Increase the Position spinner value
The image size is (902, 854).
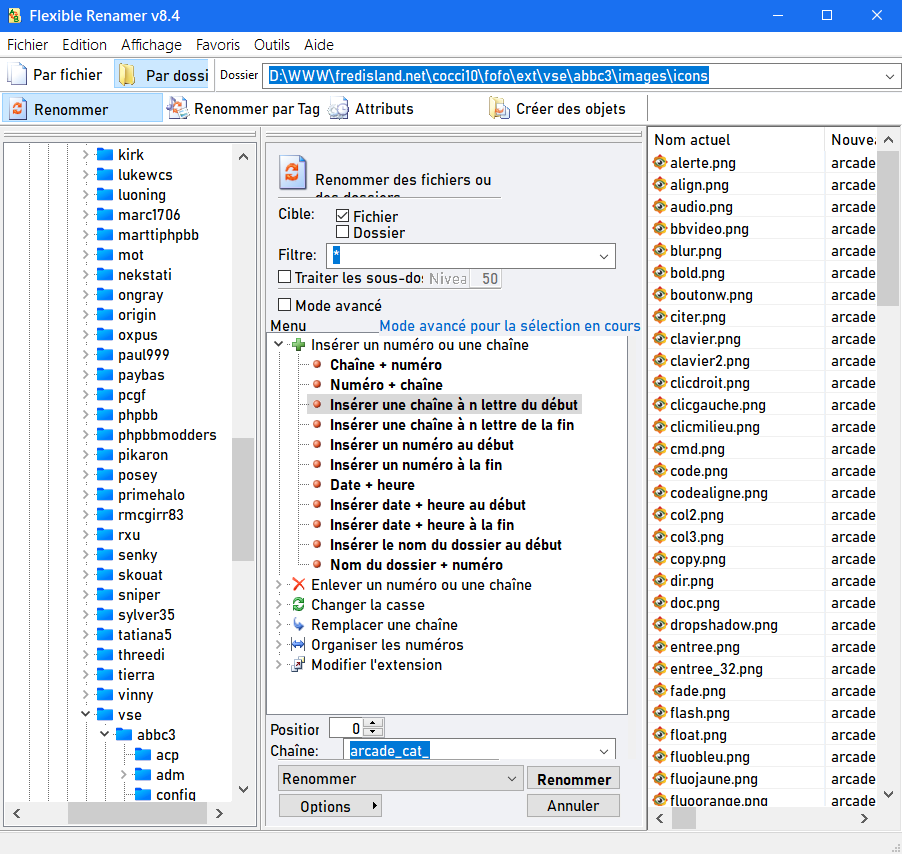[373, 723]
